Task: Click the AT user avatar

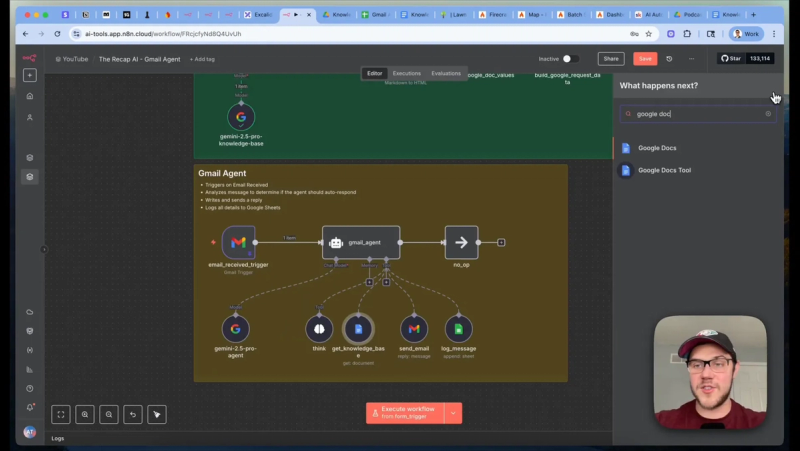Action: (x=30, y=432)
